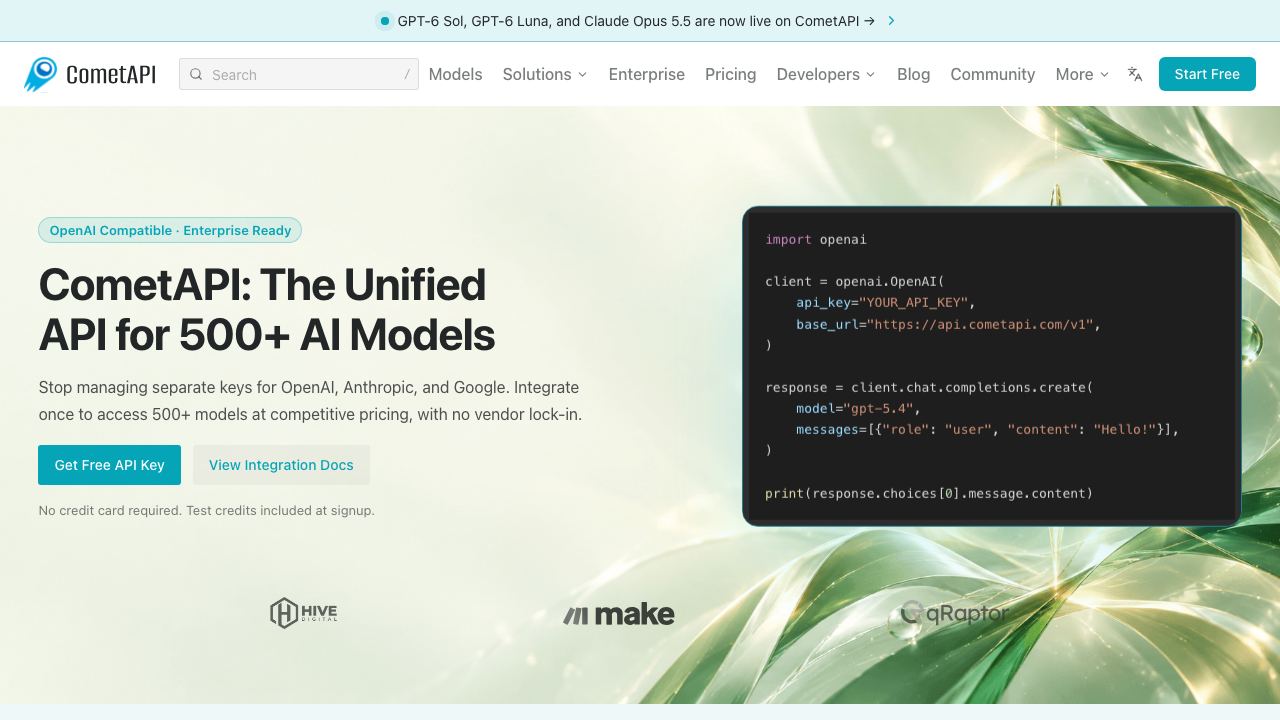1280x720 pixels.
Task: Click the Python code sample panel
Action: coord(992,366)
